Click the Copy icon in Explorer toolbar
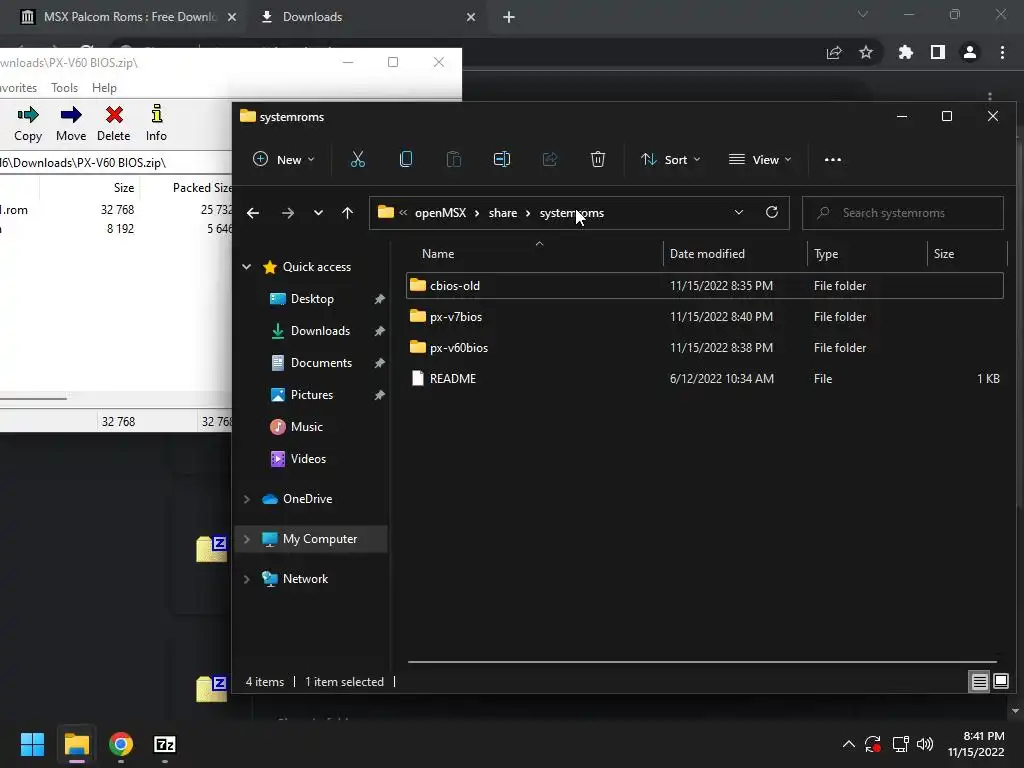The width and height of the screenshot is (1024, 768). click(406, 159)
